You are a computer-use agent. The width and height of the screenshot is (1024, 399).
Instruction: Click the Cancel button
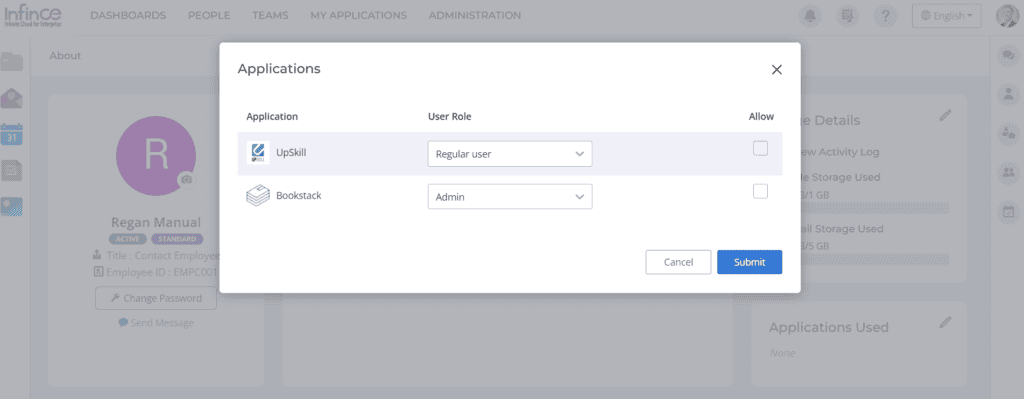coord(678,262)
